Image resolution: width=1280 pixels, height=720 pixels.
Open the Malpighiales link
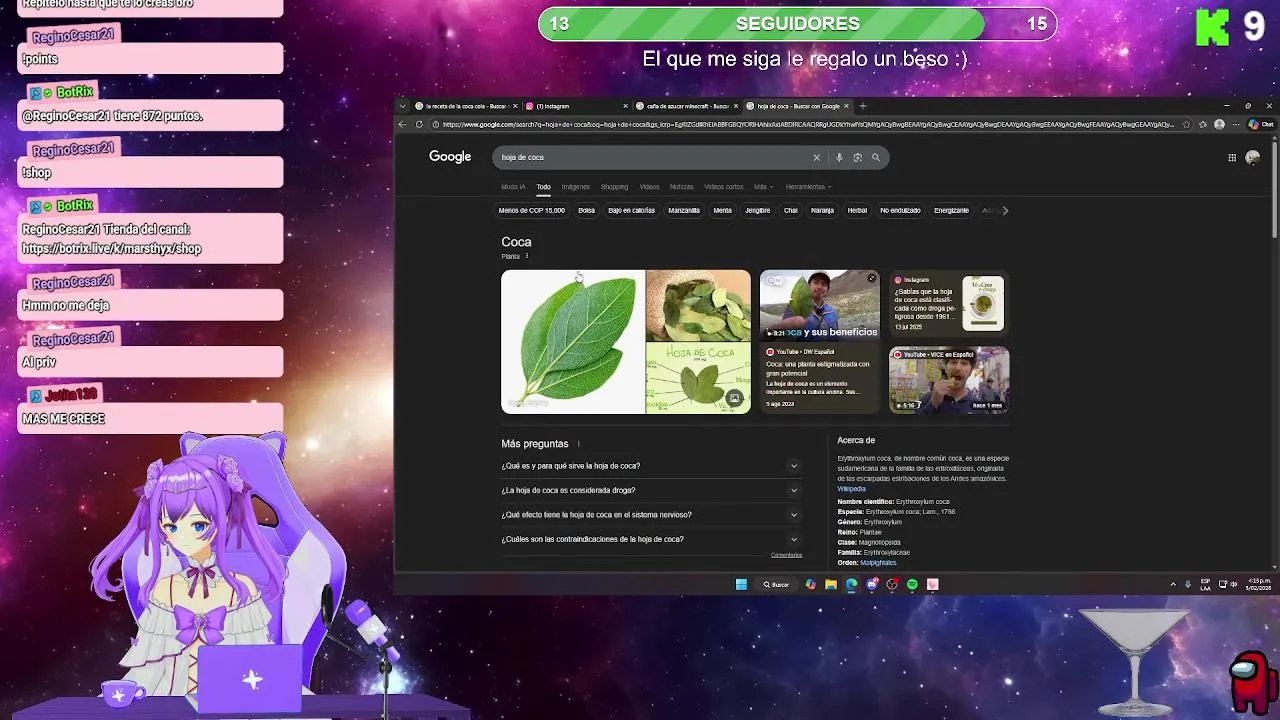pyautogui.click(x=879, y=563)
